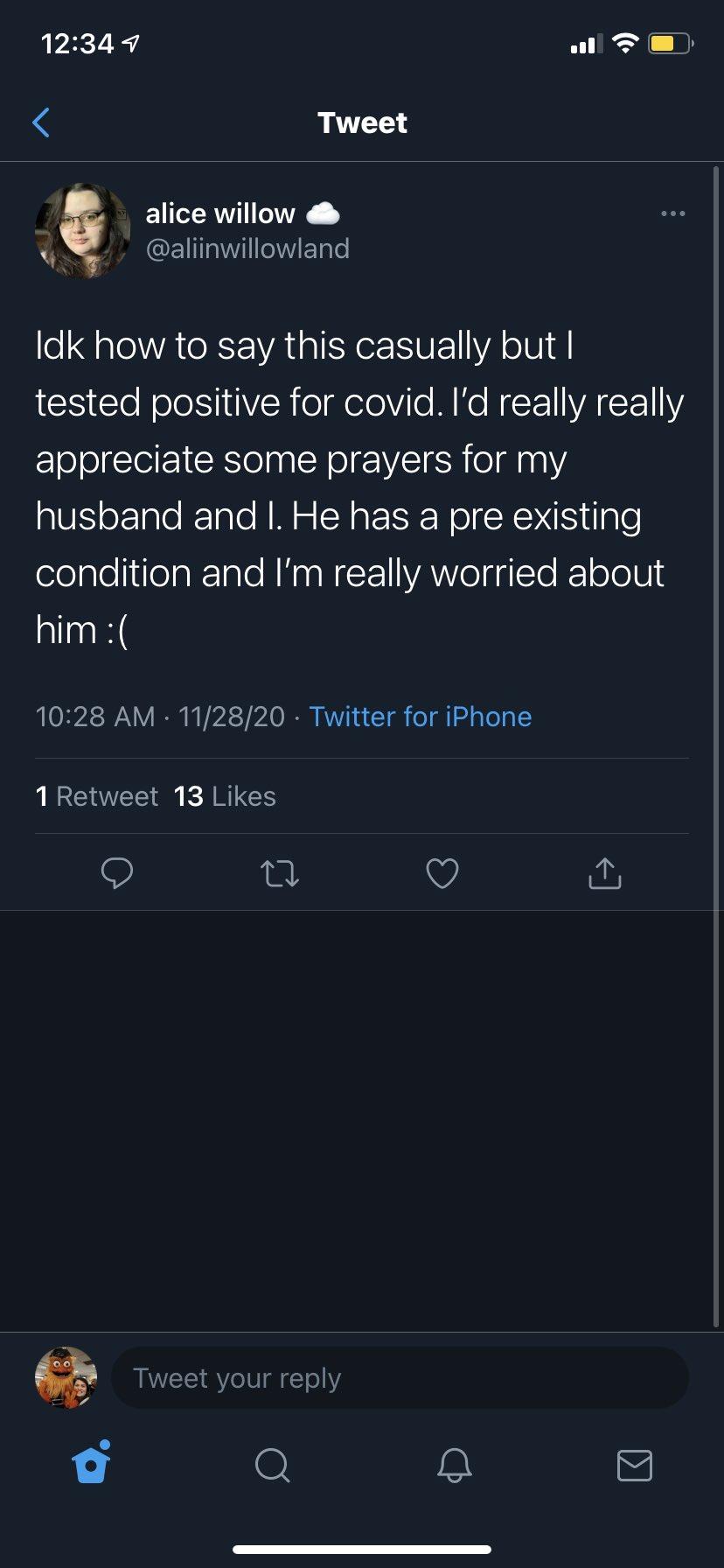The image size is (724, 1568).
Task: Tap the Tweet your reply field
Action: [400, 1378]
